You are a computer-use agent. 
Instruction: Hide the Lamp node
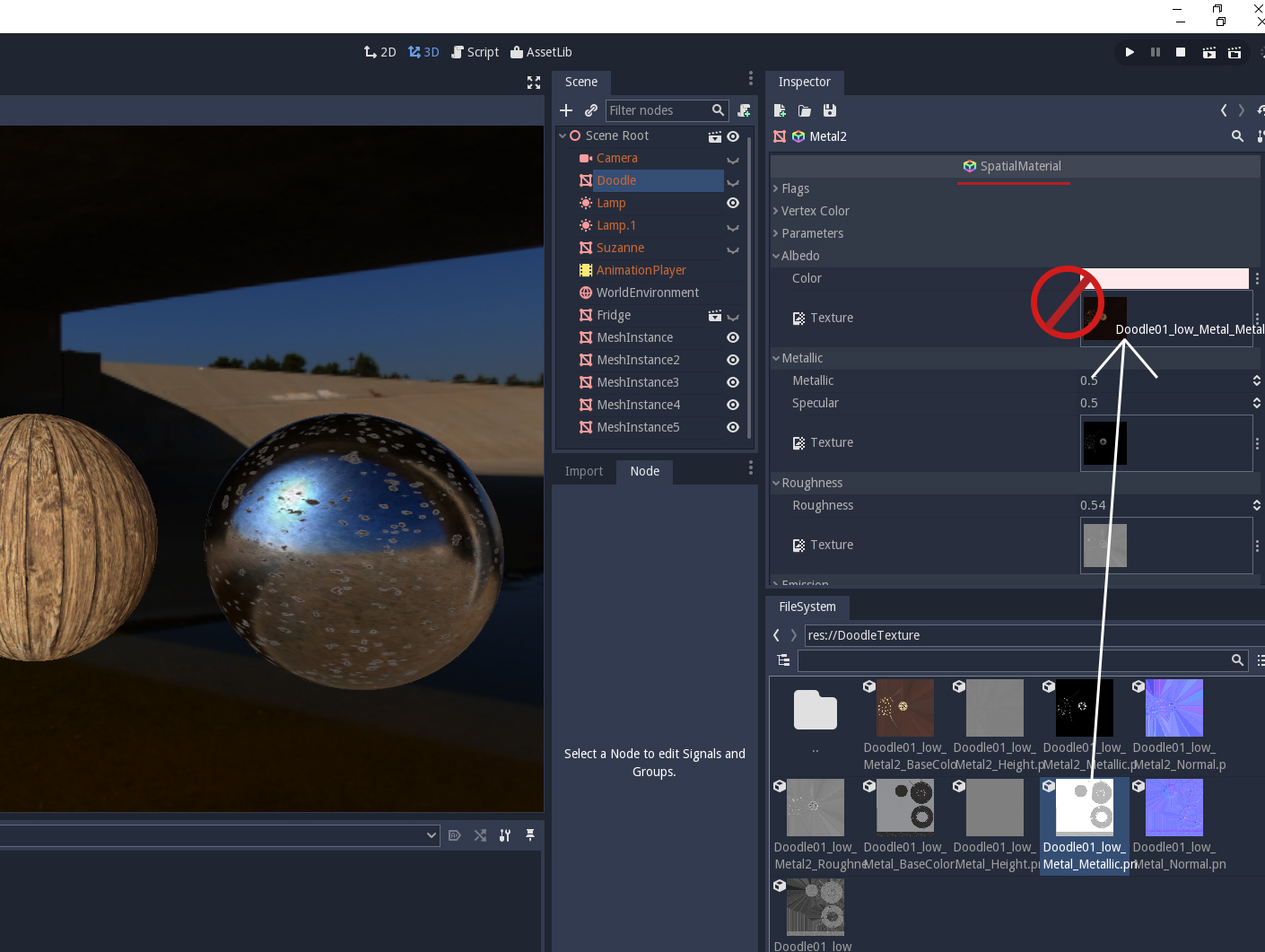(733, 203)
